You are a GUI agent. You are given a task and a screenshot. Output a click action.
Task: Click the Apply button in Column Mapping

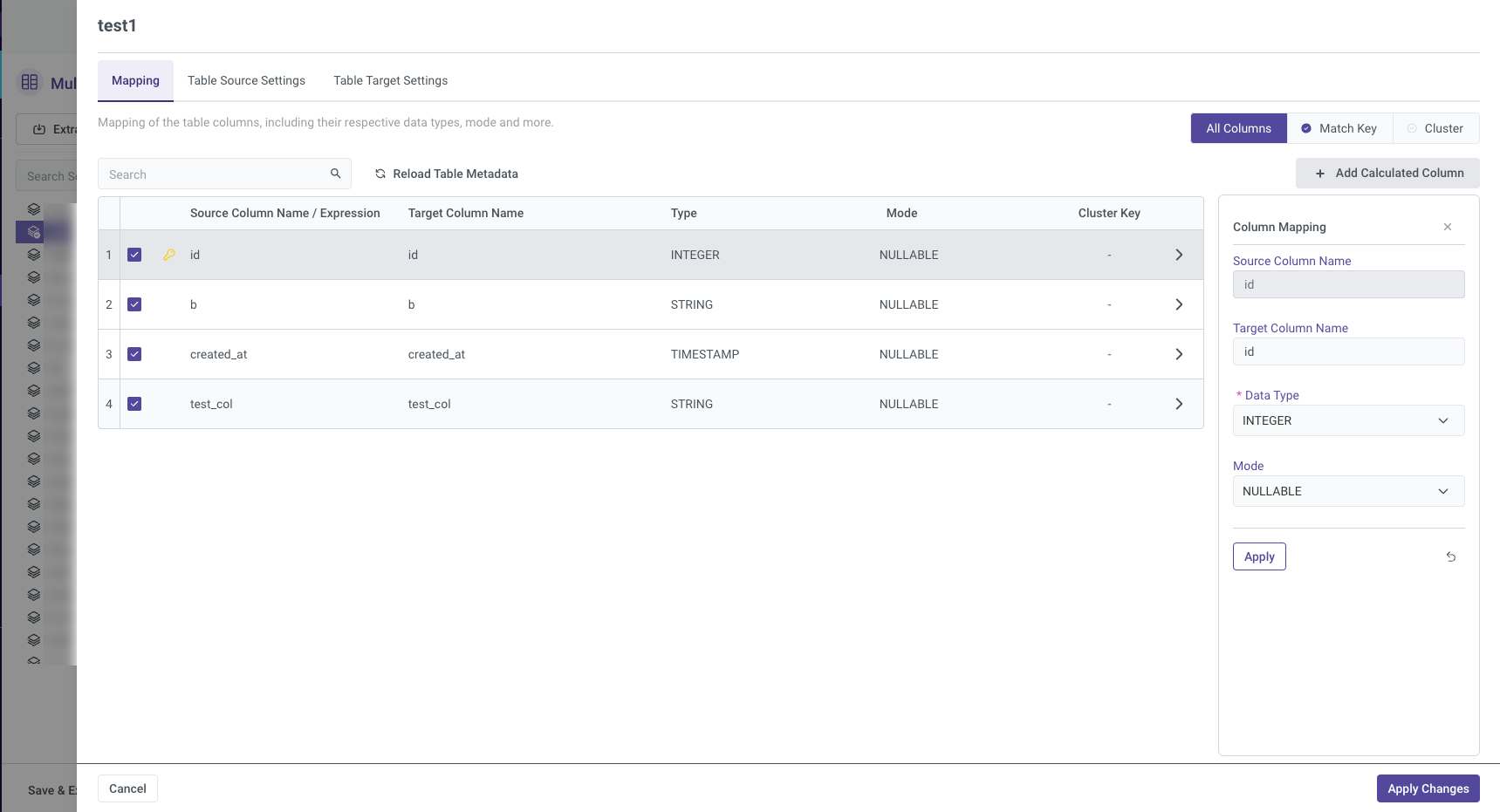click(1259, 556)
